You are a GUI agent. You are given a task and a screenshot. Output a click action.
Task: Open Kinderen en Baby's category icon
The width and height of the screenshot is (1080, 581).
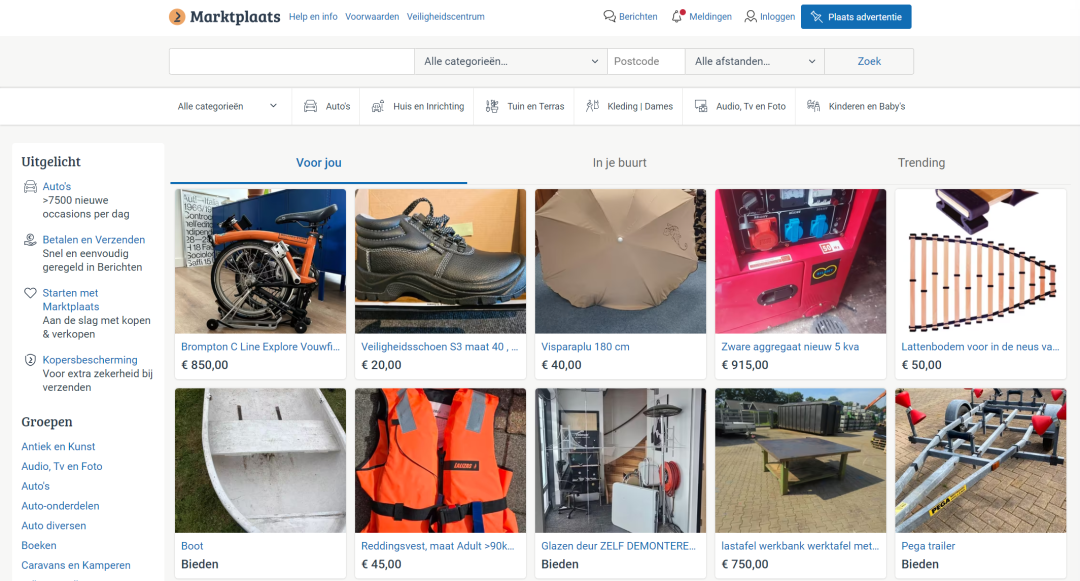click(x=813, y=106)
